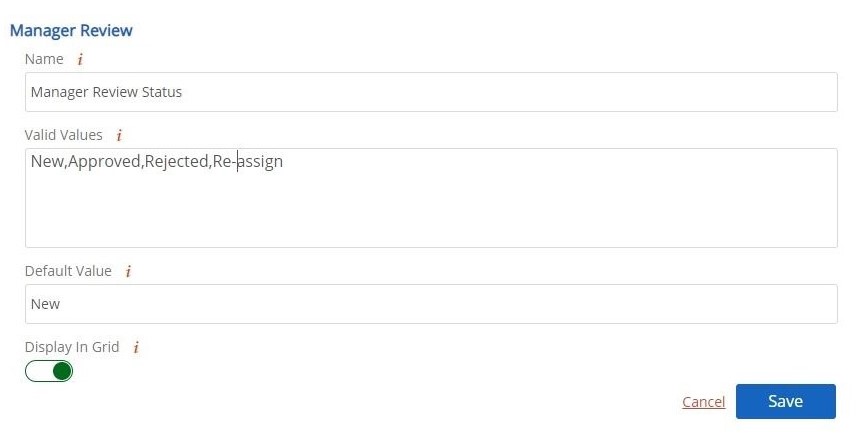Focus the Default Value field containing 'New'
This screenshot has width=868, height=436.
[431, 304]
